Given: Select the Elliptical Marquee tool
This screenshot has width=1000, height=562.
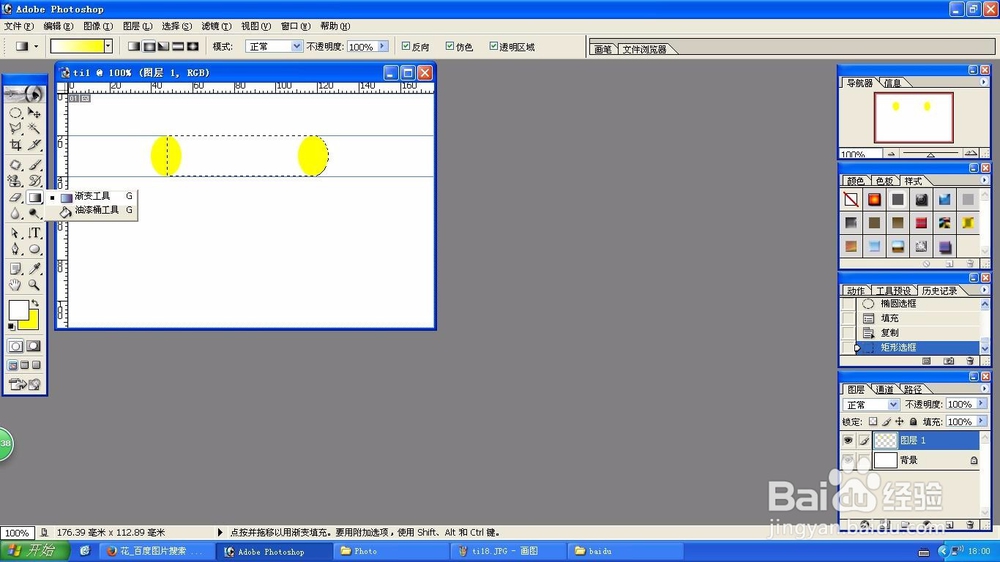Looking at the screenshot, I should pyautogui.click(x=15, y=113).
